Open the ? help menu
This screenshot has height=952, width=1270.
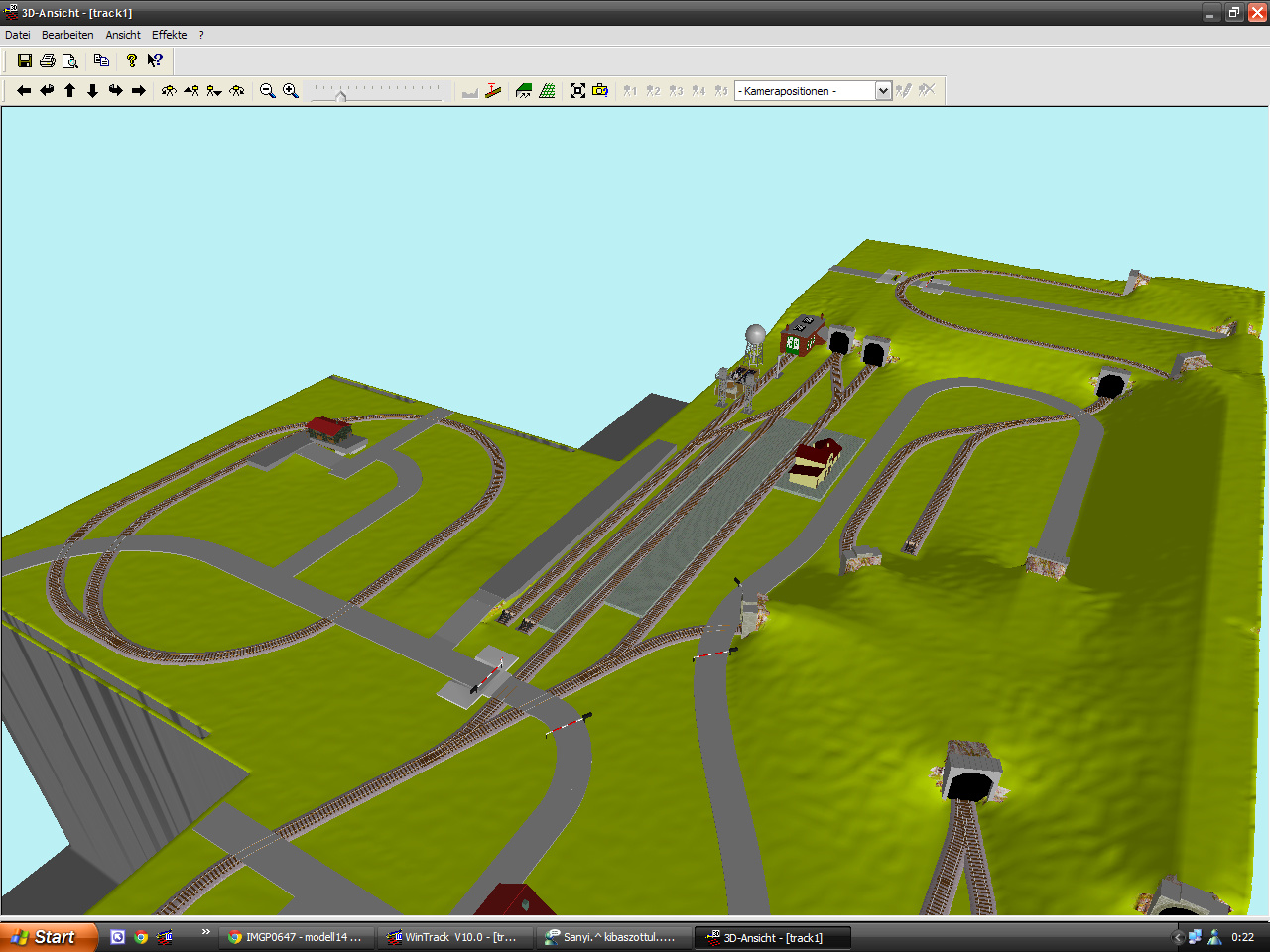[x=201, y=35]
